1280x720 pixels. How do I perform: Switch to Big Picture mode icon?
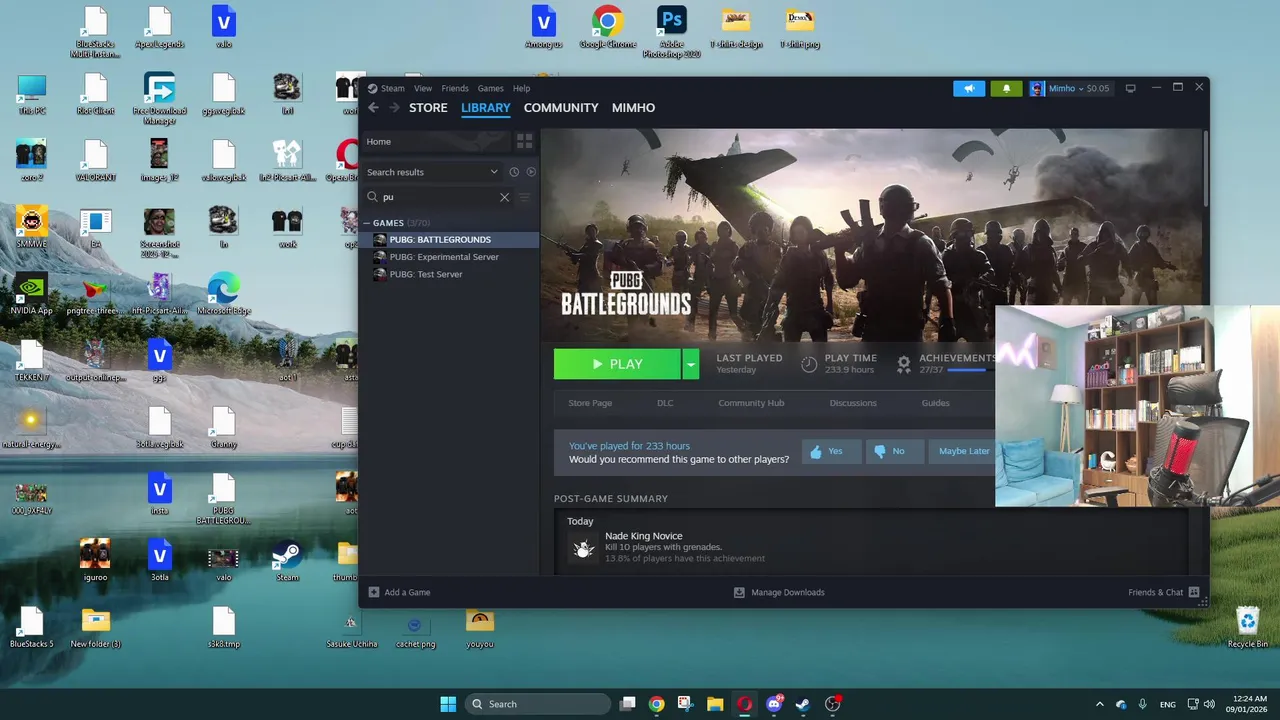(1131, 88)
